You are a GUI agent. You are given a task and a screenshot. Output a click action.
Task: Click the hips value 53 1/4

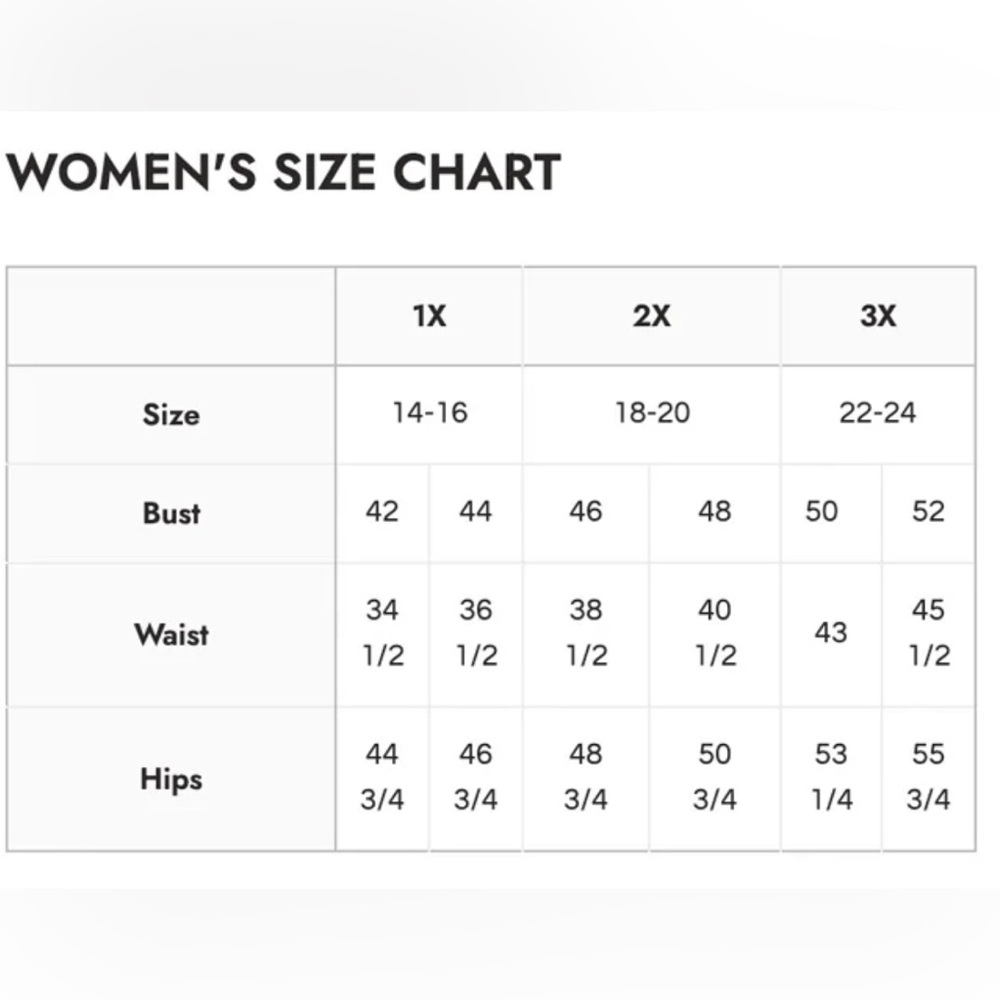[831, 777]
